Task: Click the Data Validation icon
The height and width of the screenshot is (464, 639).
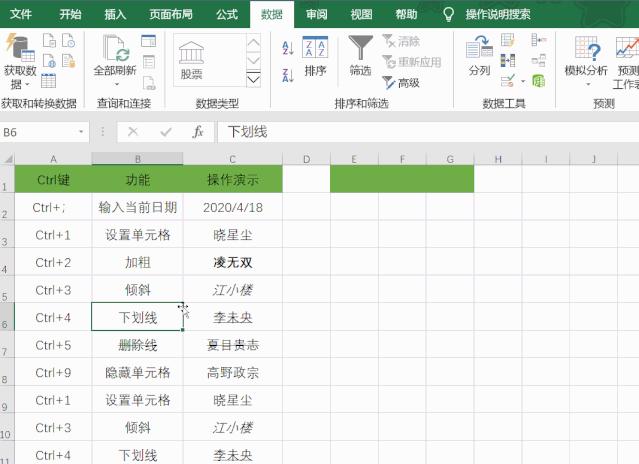Action: (508, 81)
